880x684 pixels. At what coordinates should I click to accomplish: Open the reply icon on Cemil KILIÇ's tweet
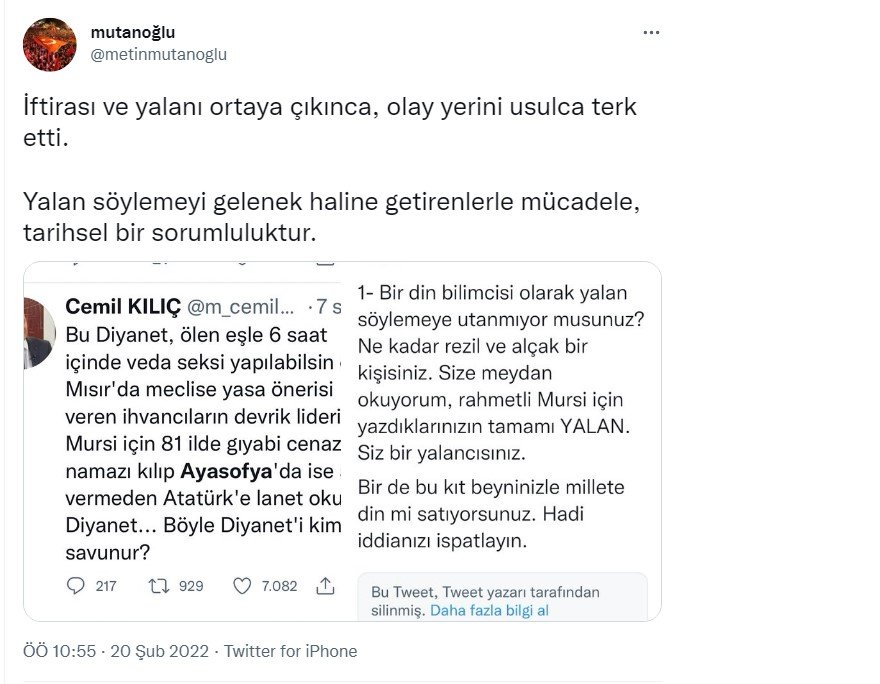point(78,587)
